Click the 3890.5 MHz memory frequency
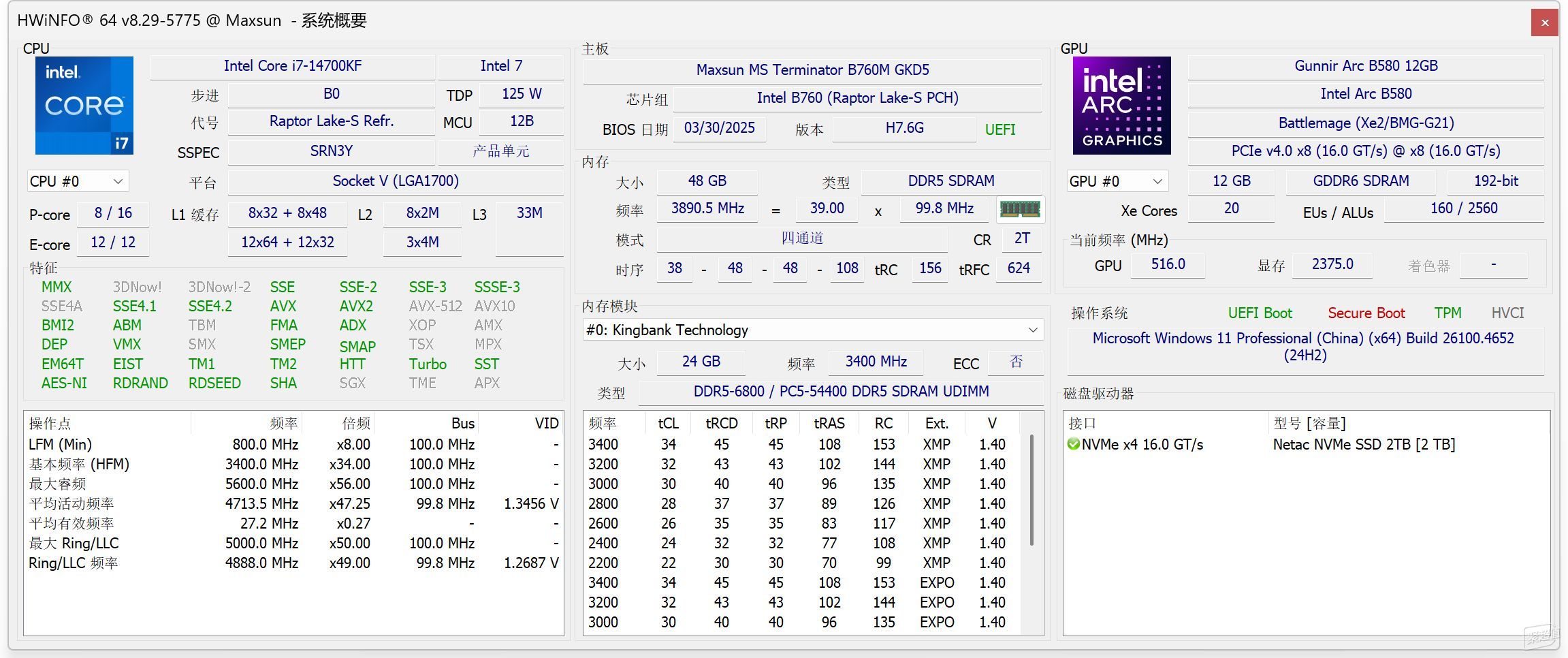The width and height of the screenshot is (1568, 658). point(707,208)
